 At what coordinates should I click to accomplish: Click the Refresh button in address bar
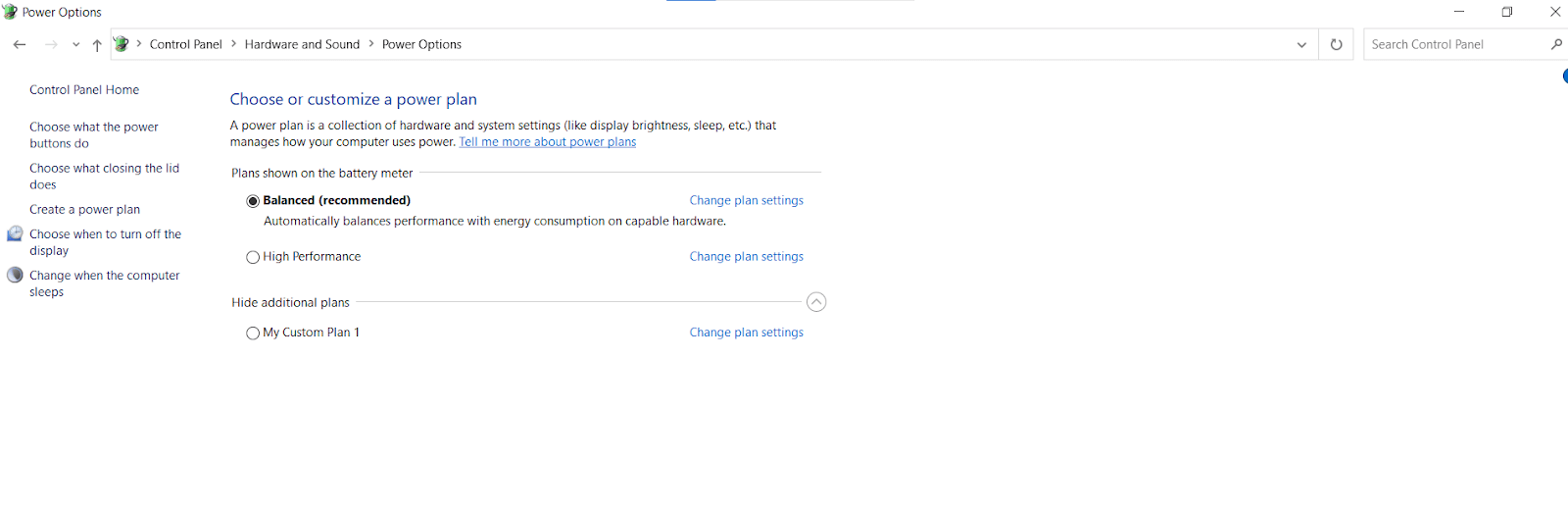1336,44
